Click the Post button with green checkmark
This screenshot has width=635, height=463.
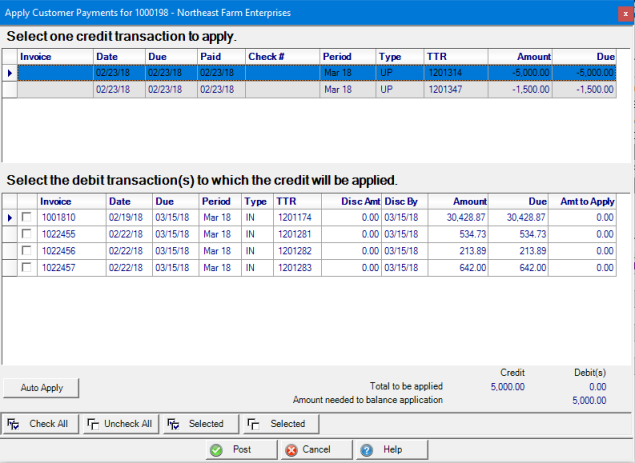pos(232,450)
